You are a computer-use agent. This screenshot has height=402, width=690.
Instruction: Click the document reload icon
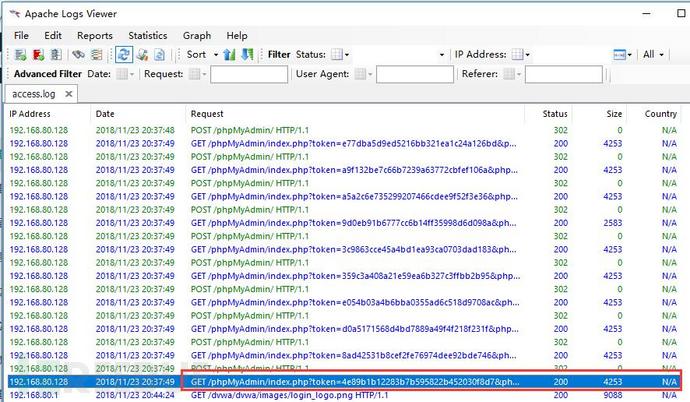point(160,55)
